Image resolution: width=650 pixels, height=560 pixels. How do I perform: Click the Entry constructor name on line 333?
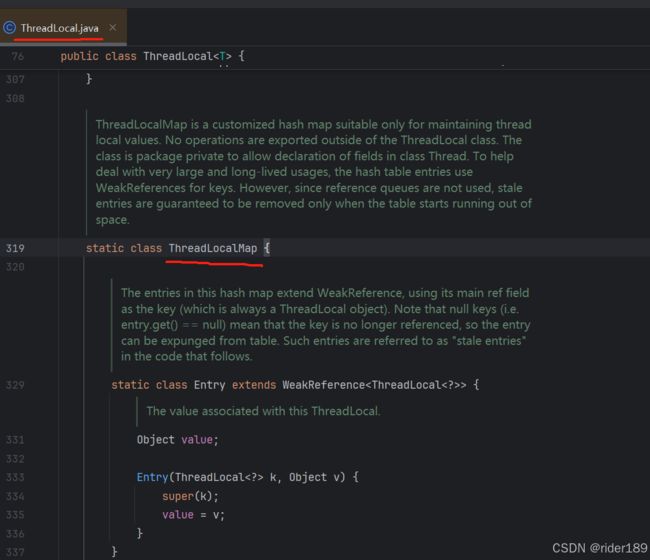tap(152, 477)
